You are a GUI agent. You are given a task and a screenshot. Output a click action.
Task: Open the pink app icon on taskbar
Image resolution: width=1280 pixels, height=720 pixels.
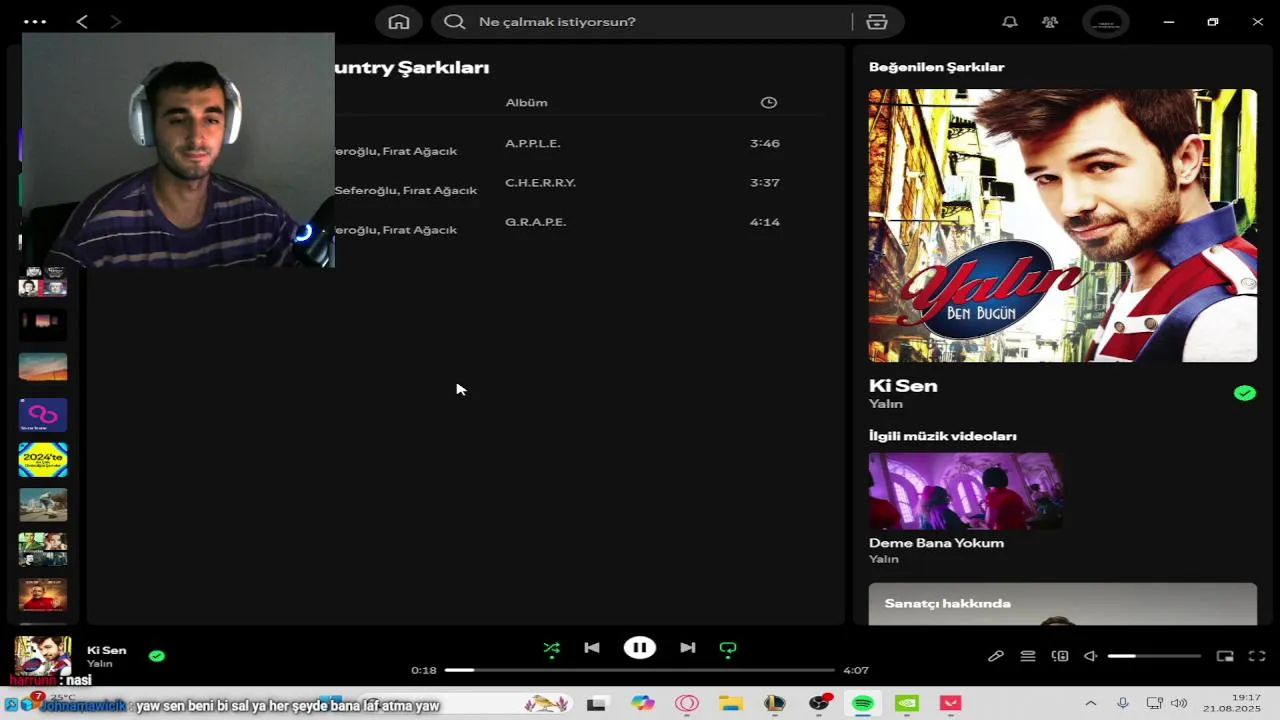pos(951,704)
